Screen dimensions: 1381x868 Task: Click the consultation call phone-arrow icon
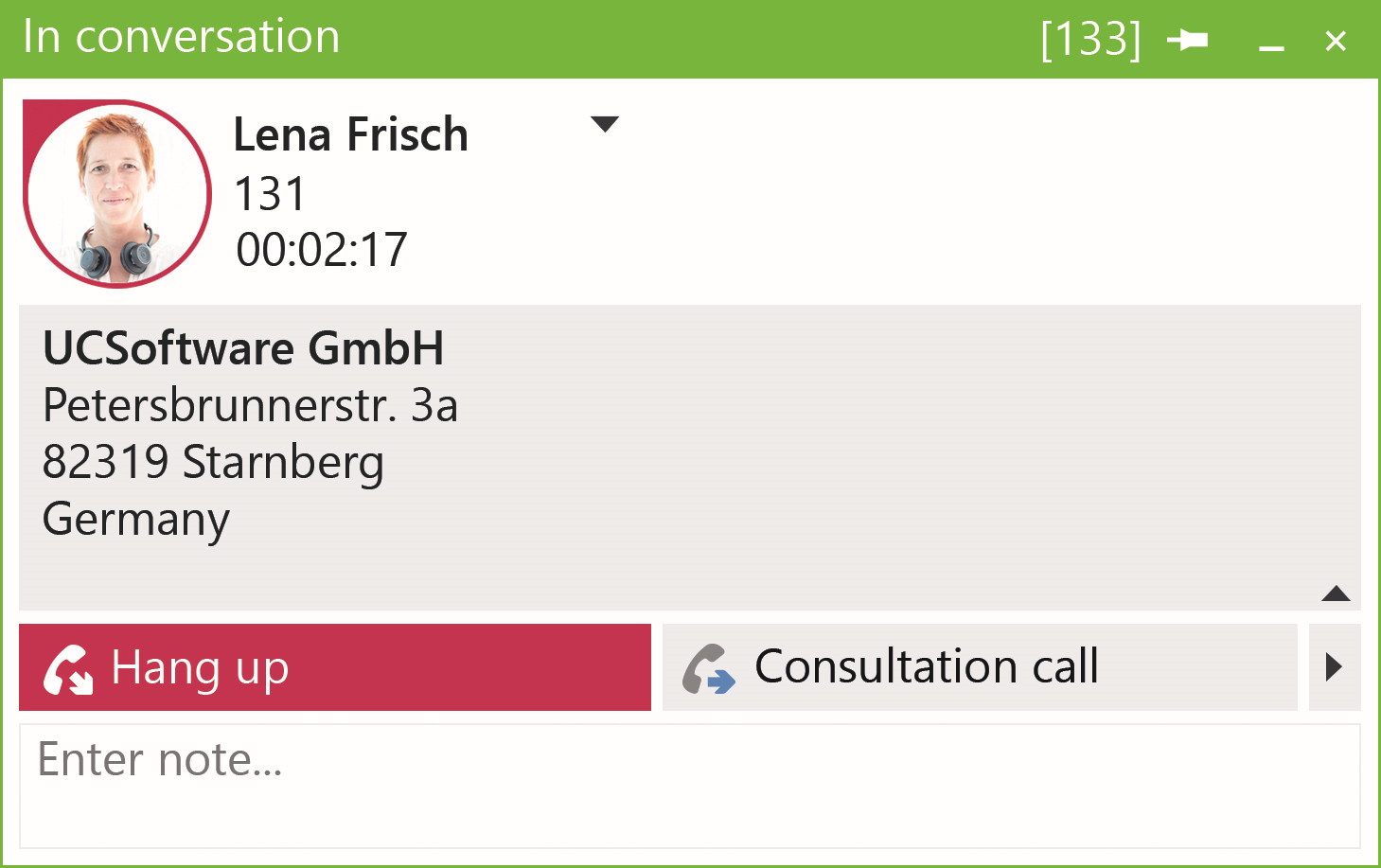[709, 668]
